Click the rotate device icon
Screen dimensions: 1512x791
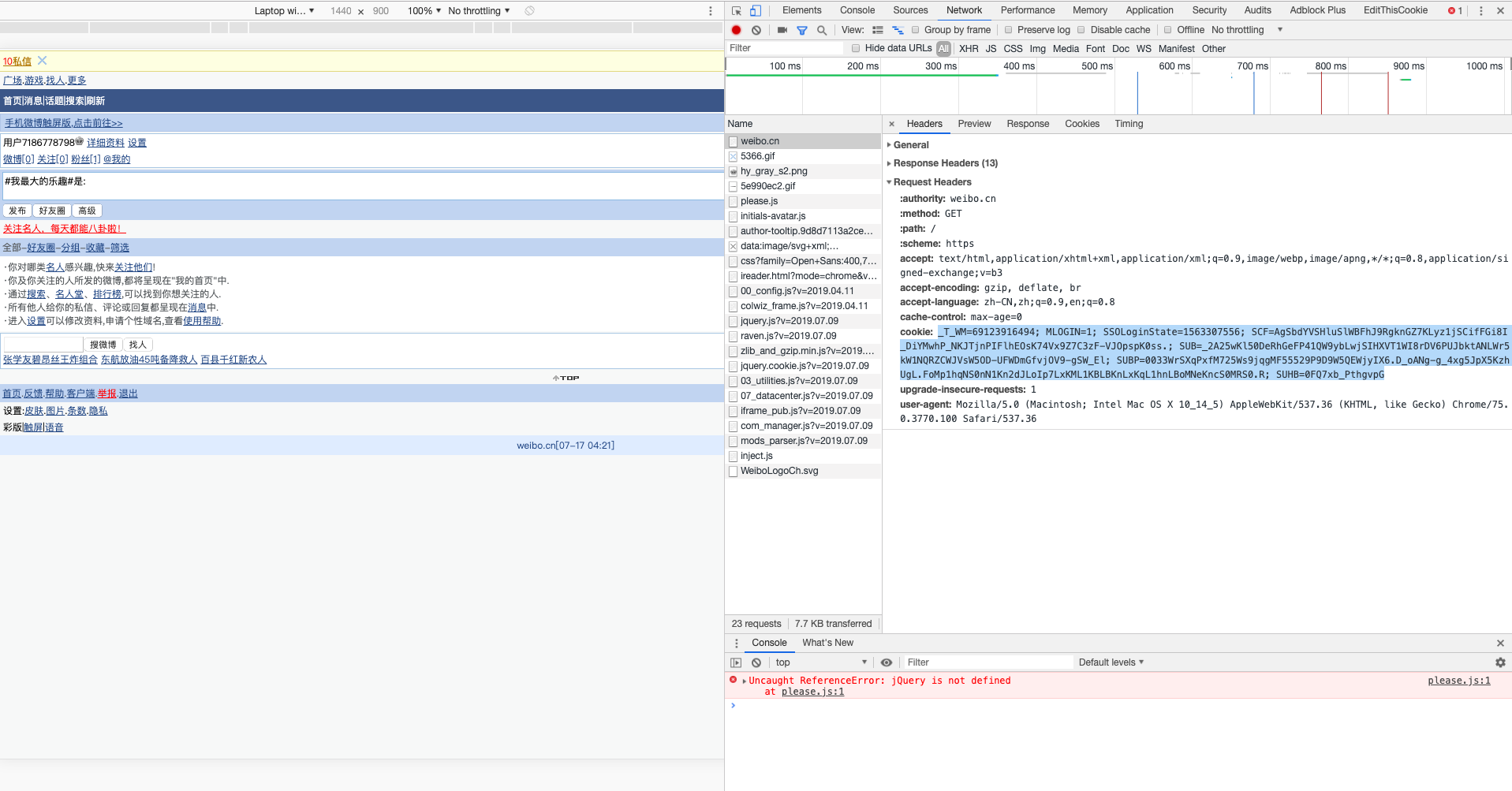tap(530, 11)
